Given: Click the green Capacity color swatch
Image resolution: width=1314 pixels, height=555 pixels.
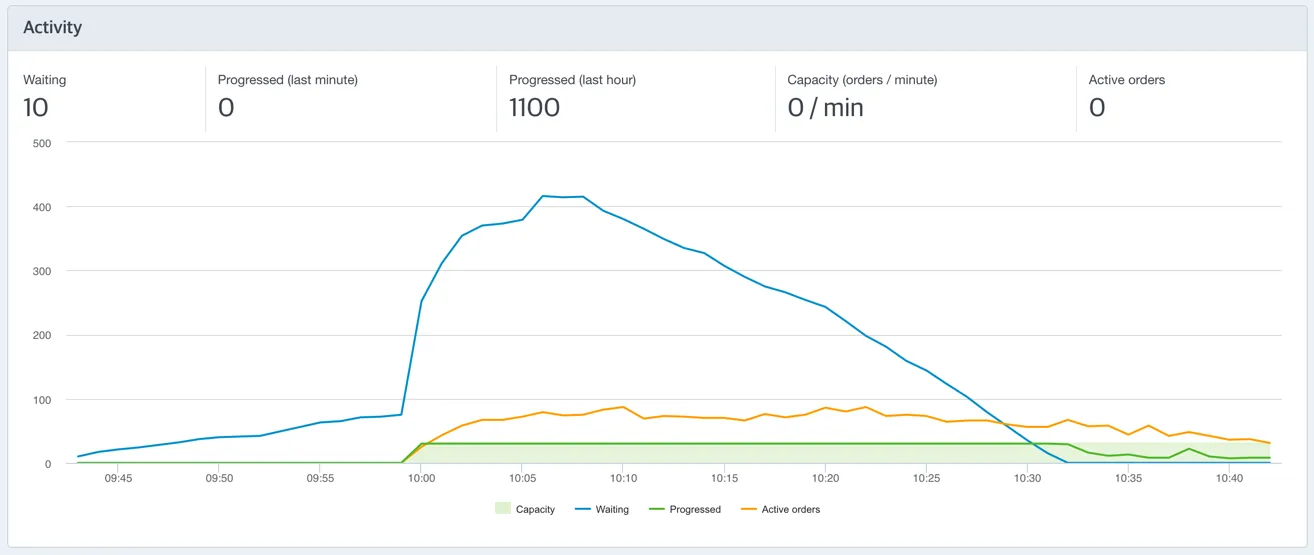Looking at the screenshot, I should pyautogui.click(x=502, y=509).
